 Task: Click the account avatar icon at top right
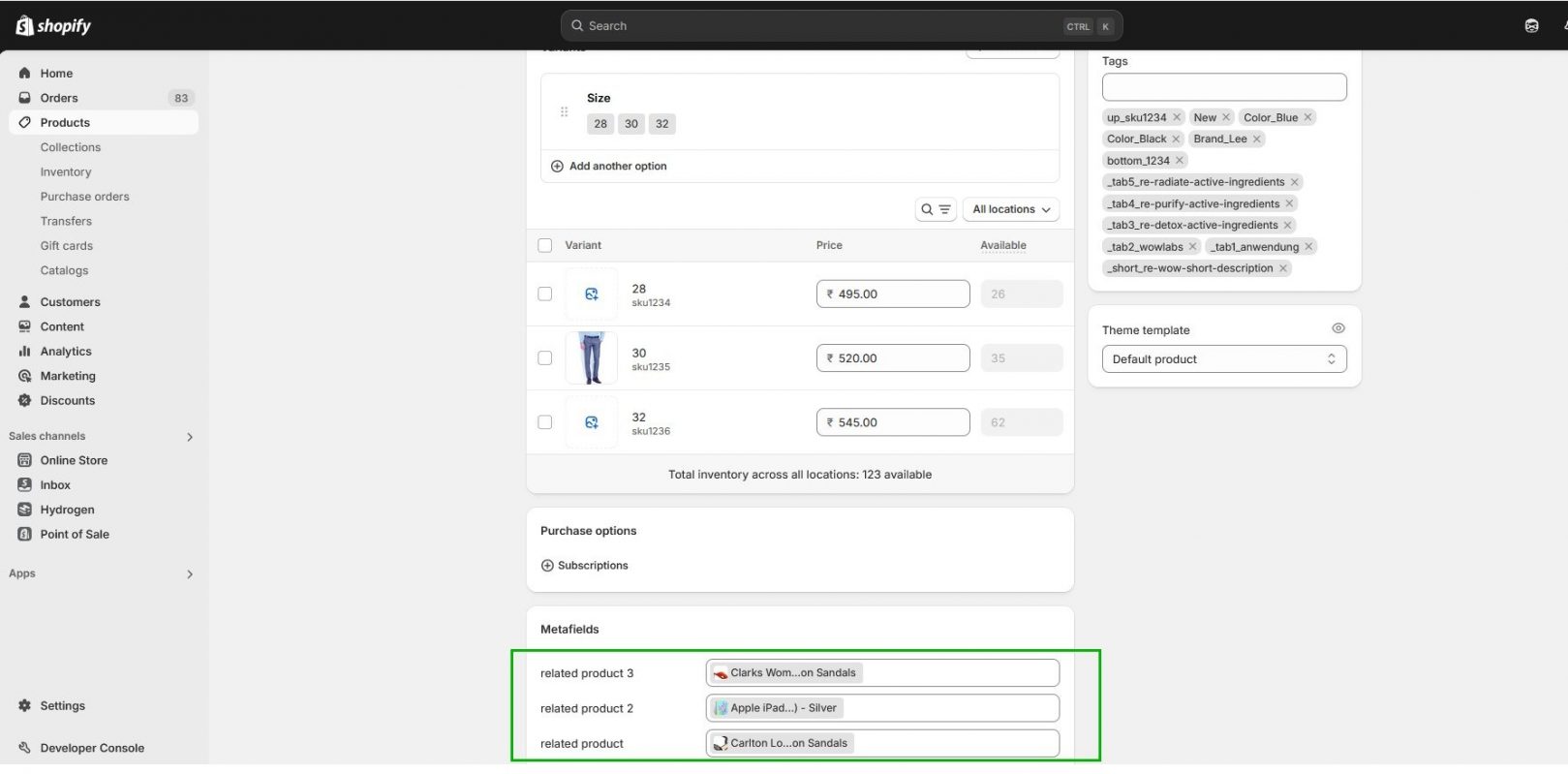1531,26
